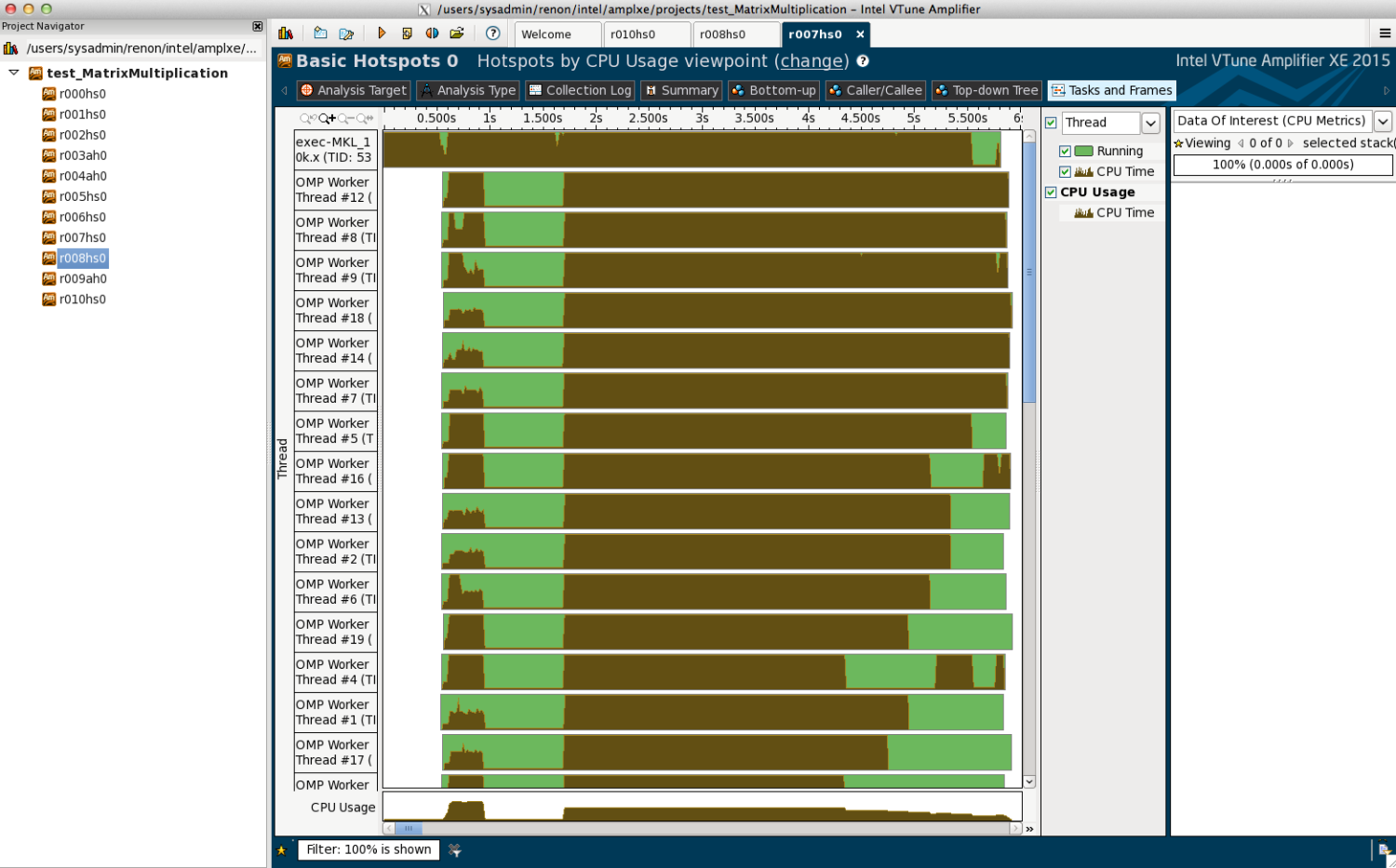This screenshot has height=868, width=1396.
Task: Toggle the Thread checkbox in legend
Action: click(1051, 123)
